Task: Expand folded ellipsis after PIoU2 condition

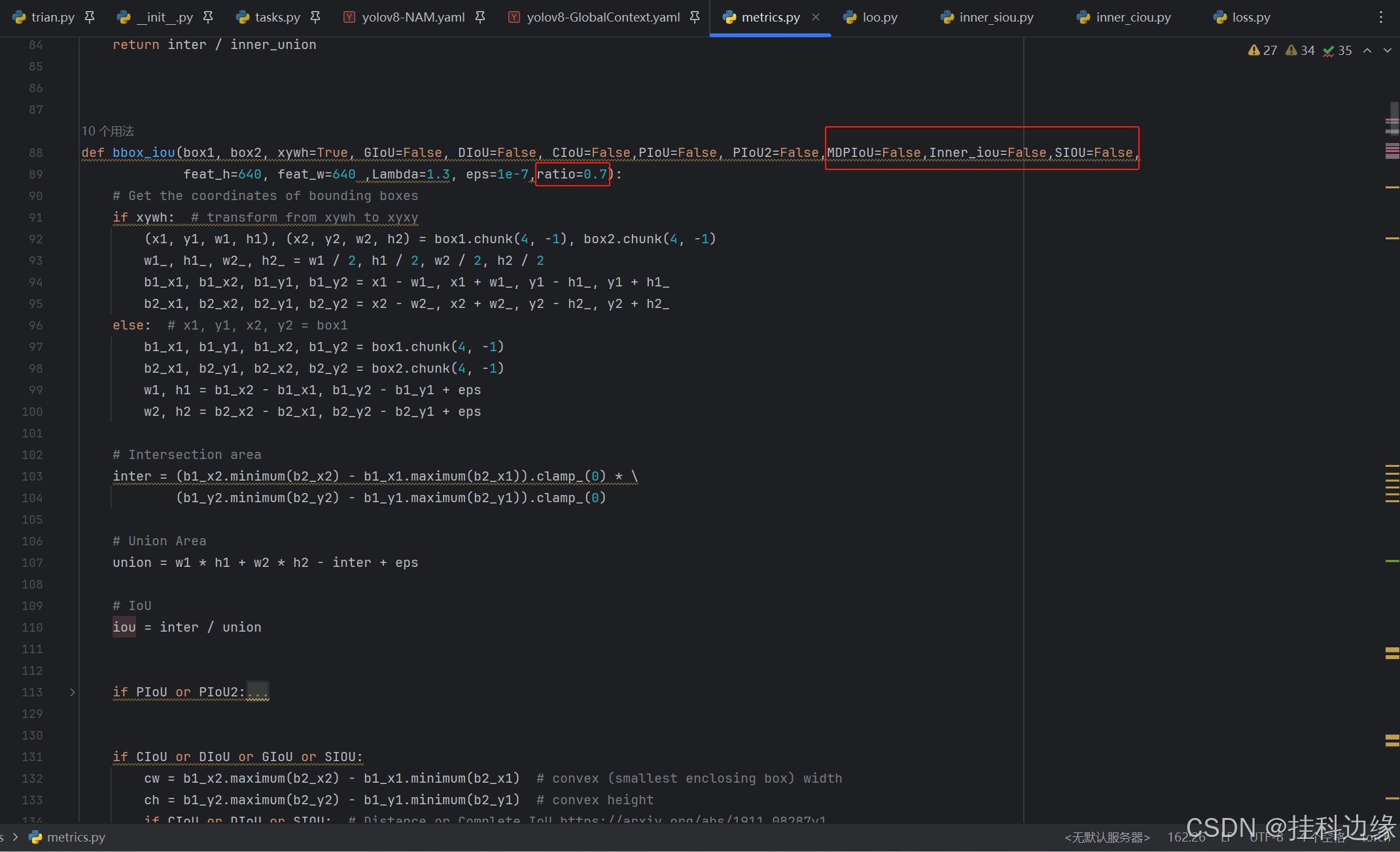Action: [258, 692]
